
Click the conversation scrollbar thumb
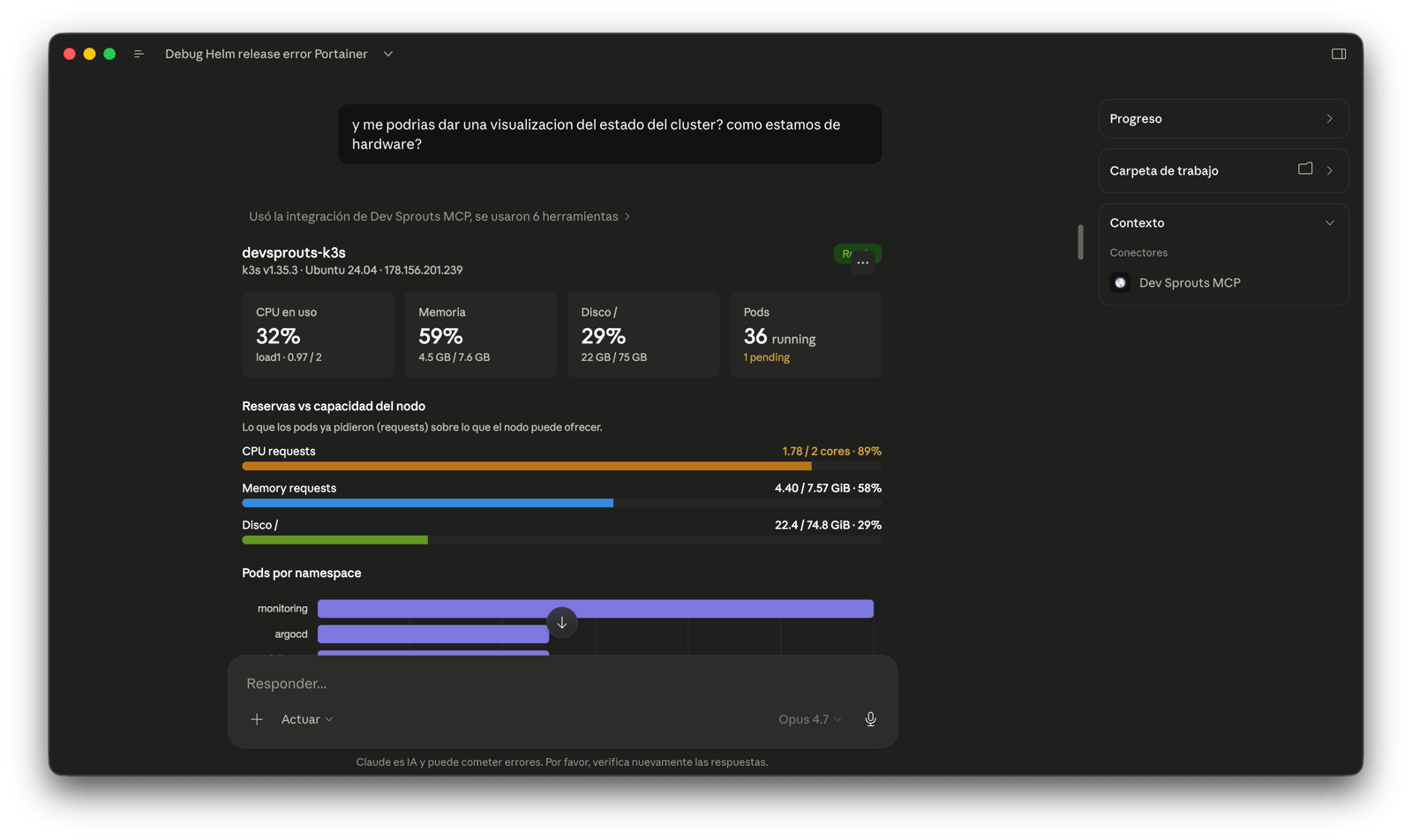(x=1080, y=242)
